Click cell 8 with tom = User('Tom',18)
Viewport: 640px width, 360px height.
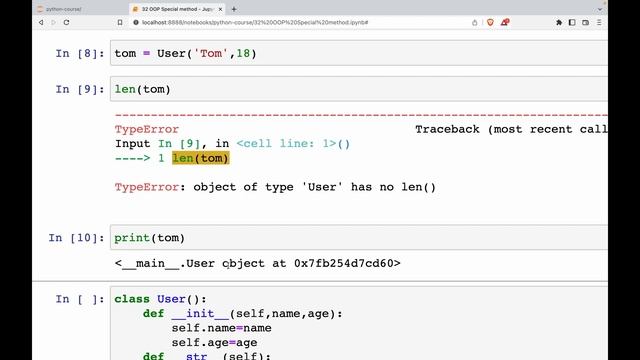click(359, 53)
